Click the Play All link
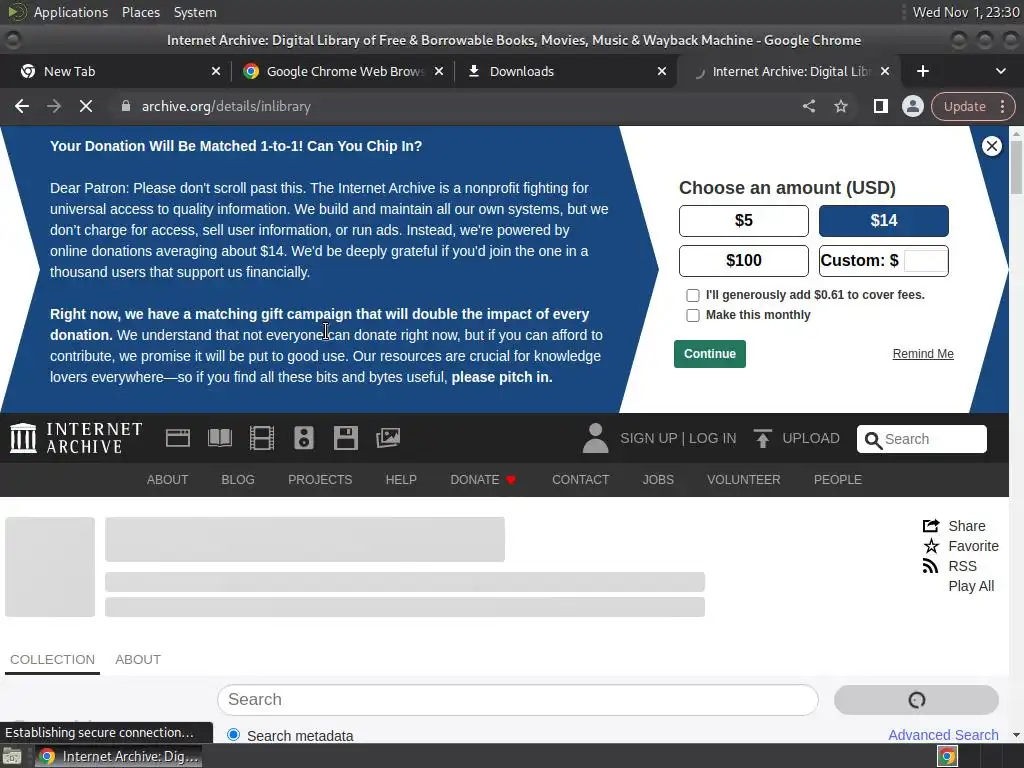 [x=971, y=586]
